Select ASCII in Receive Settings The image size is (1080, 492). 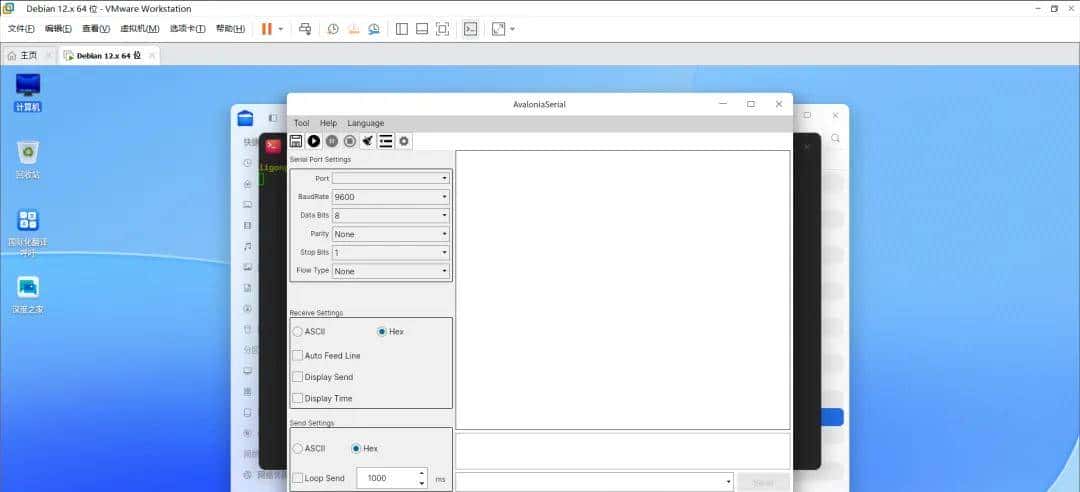click(x=309, y=331)
